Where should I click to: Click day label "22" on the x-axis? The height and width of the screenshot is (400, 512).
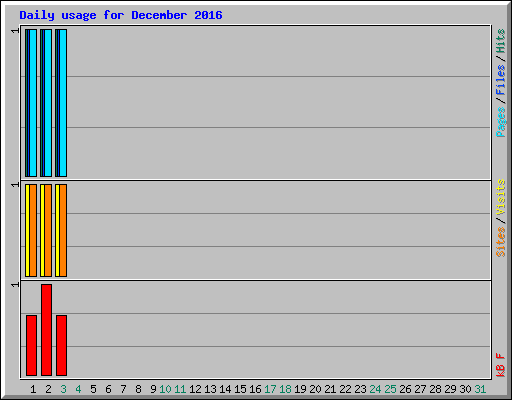(345, 389)
